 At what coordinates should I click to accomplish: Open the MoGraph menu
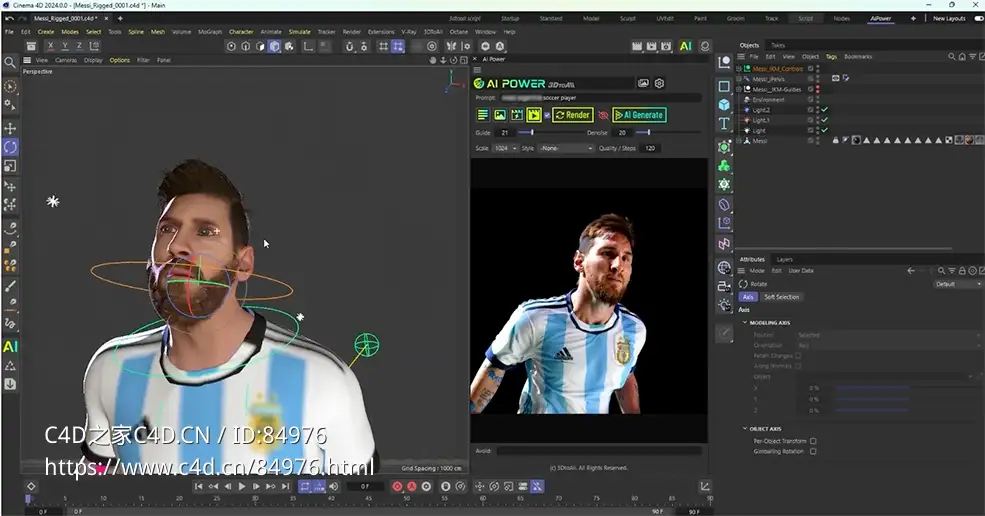[210, 31]
